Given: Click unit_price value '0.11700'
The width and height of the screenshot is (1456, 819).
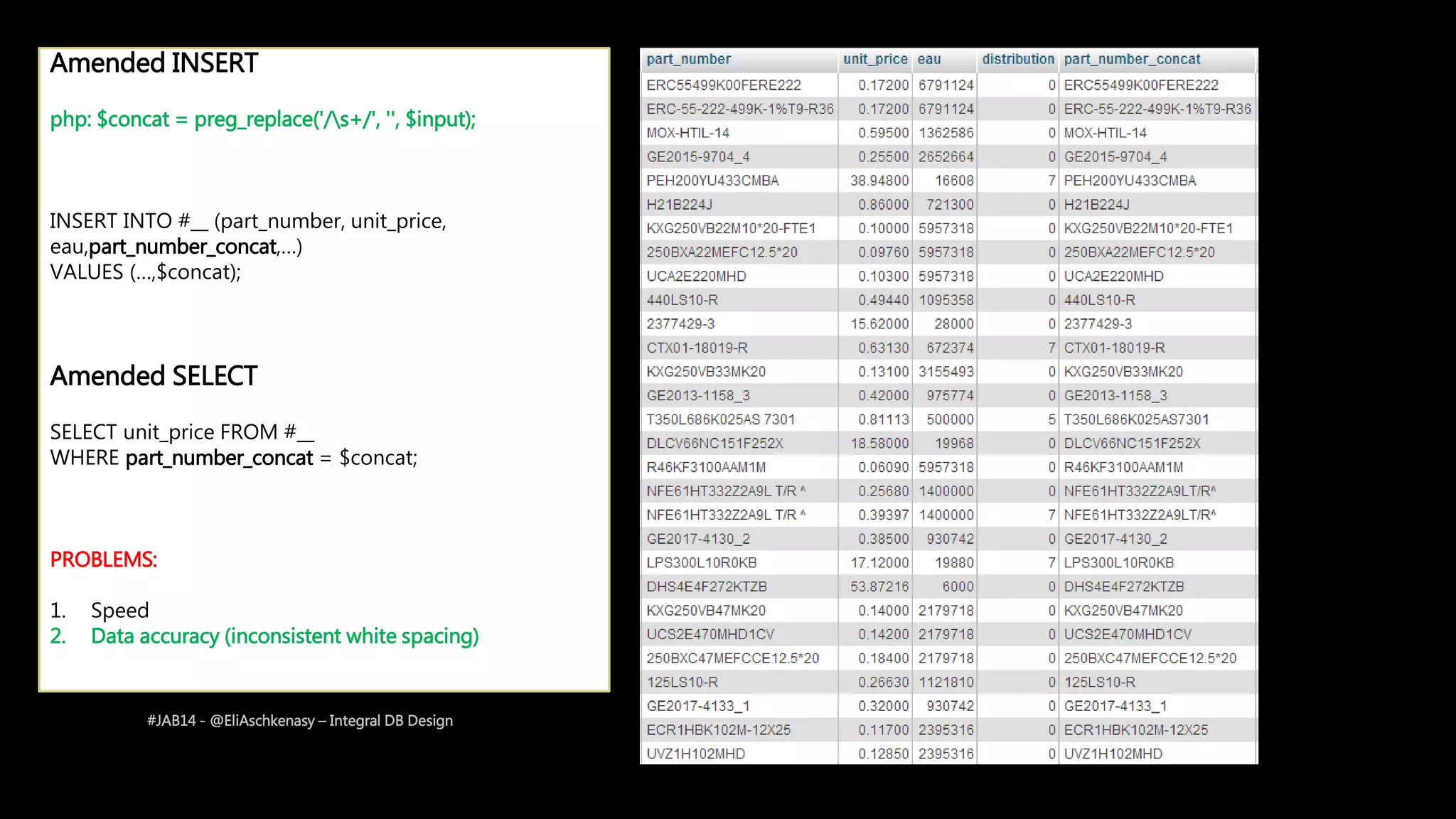Looking at the screenshot, I should coord(883,730).
